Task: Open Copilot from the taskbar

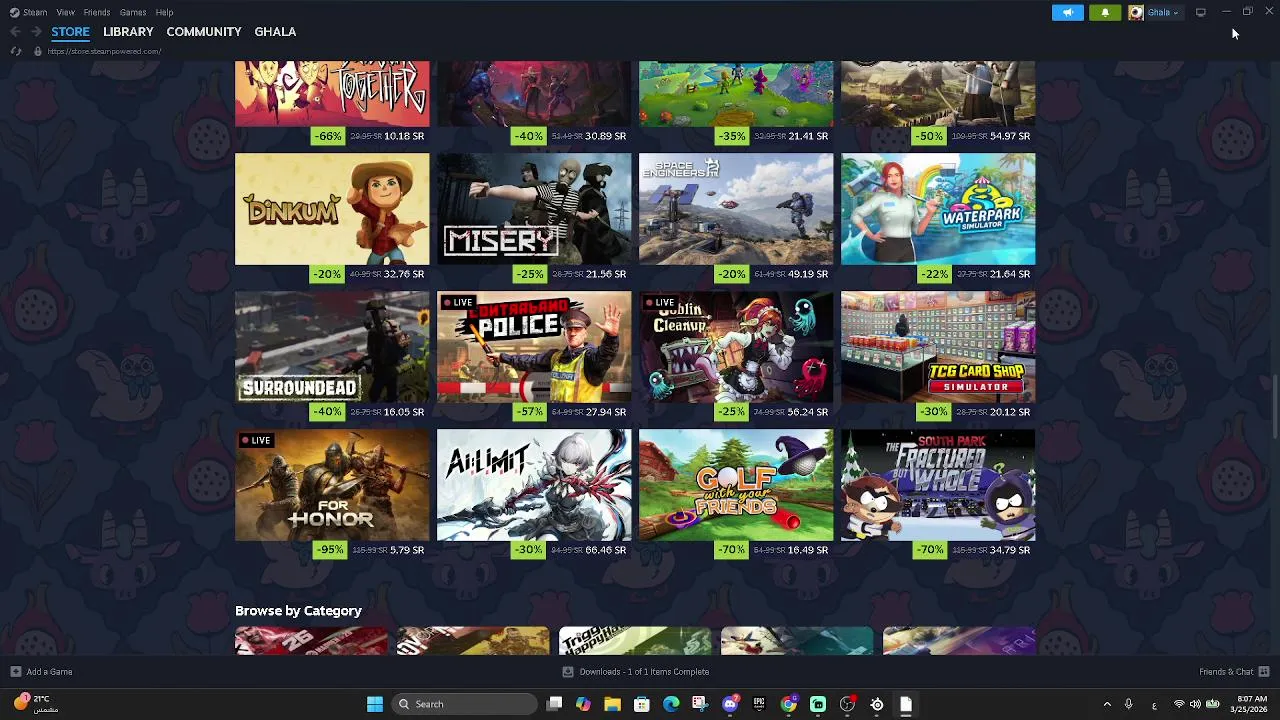Action: pos(583,704)
